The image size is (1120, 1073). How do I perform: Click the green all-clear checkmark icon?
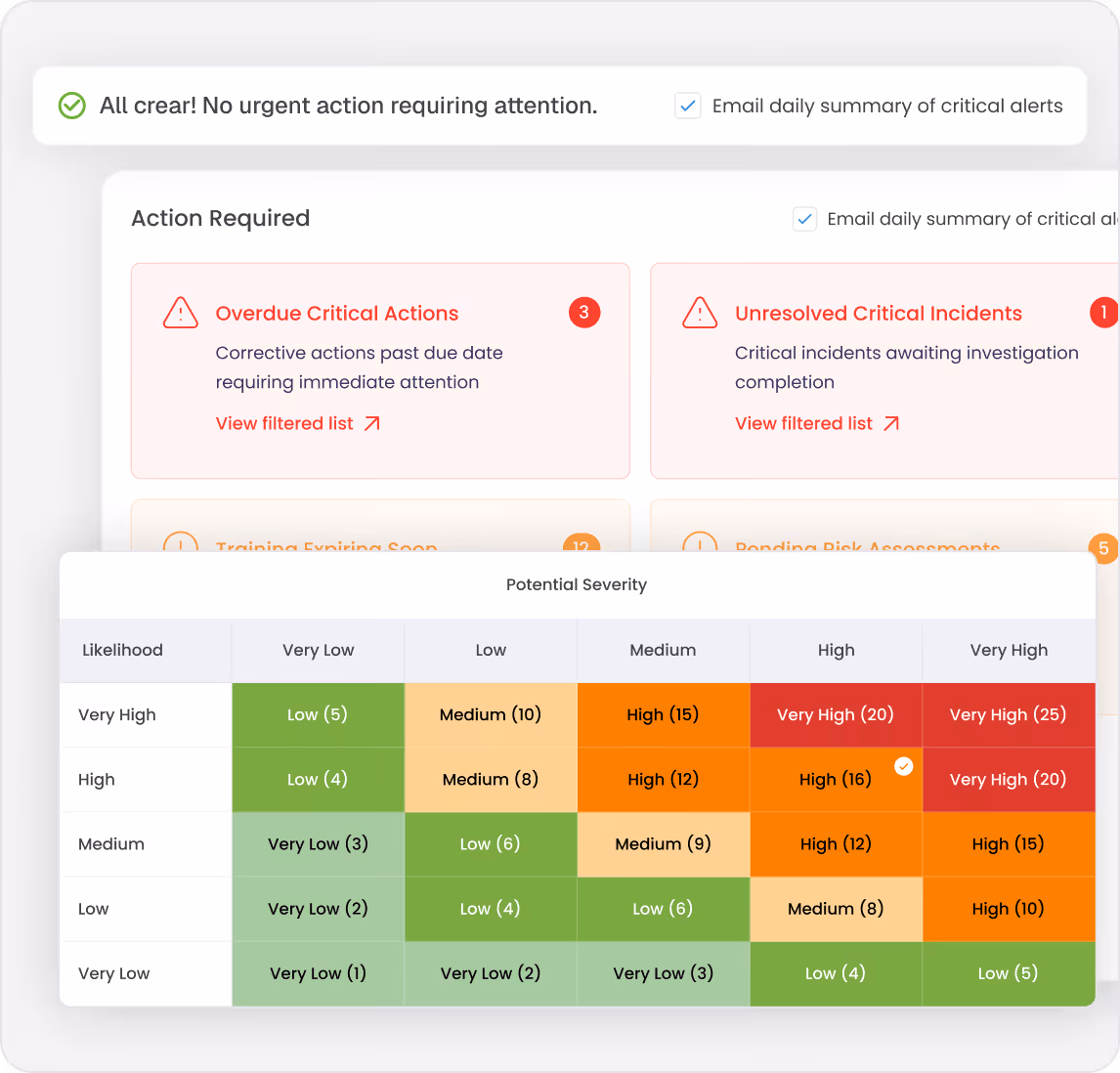72,106
